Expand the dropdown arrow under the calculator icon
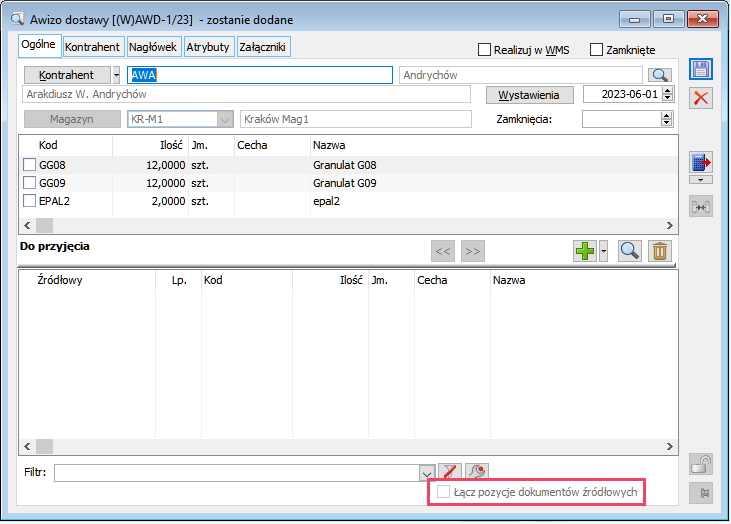Image resolution: width=731 pixels, height=524 pixels. [x=701, y=180]
